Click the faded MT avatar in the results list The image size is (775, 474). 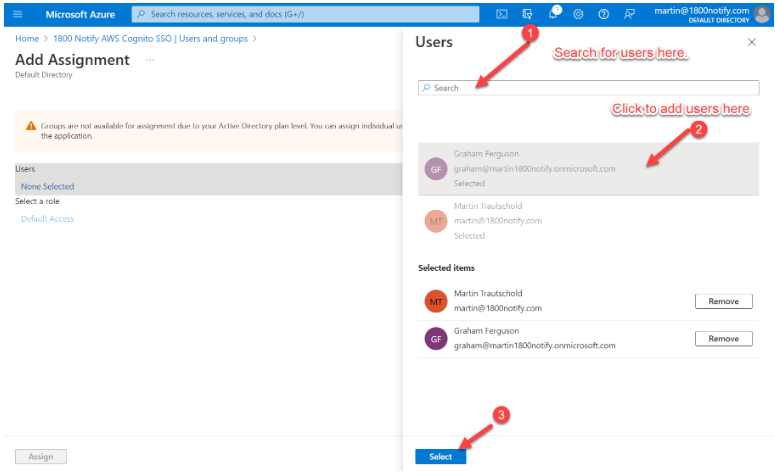436,221
